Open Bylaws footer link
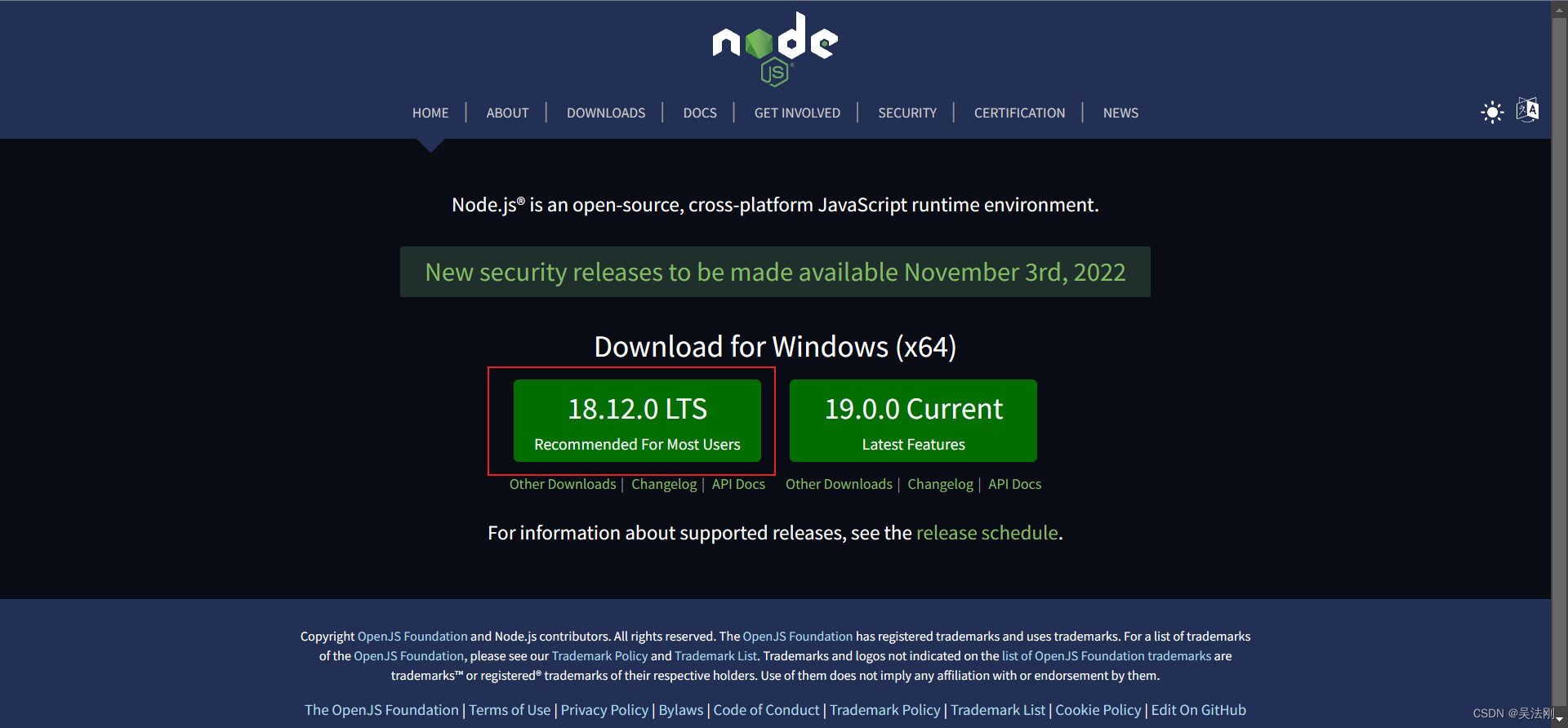The height and width of the screenshot is (728, 1568). point(681,710)
